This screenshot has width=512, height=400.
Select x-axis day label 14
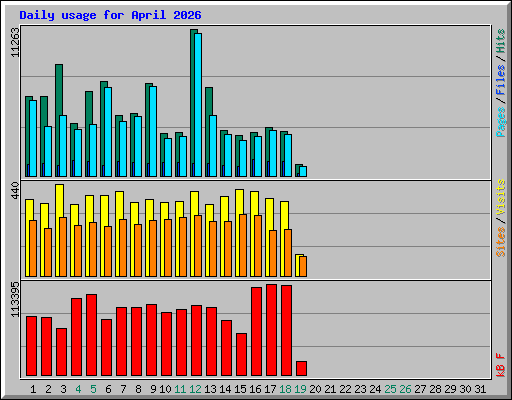[x=225, y=389]
